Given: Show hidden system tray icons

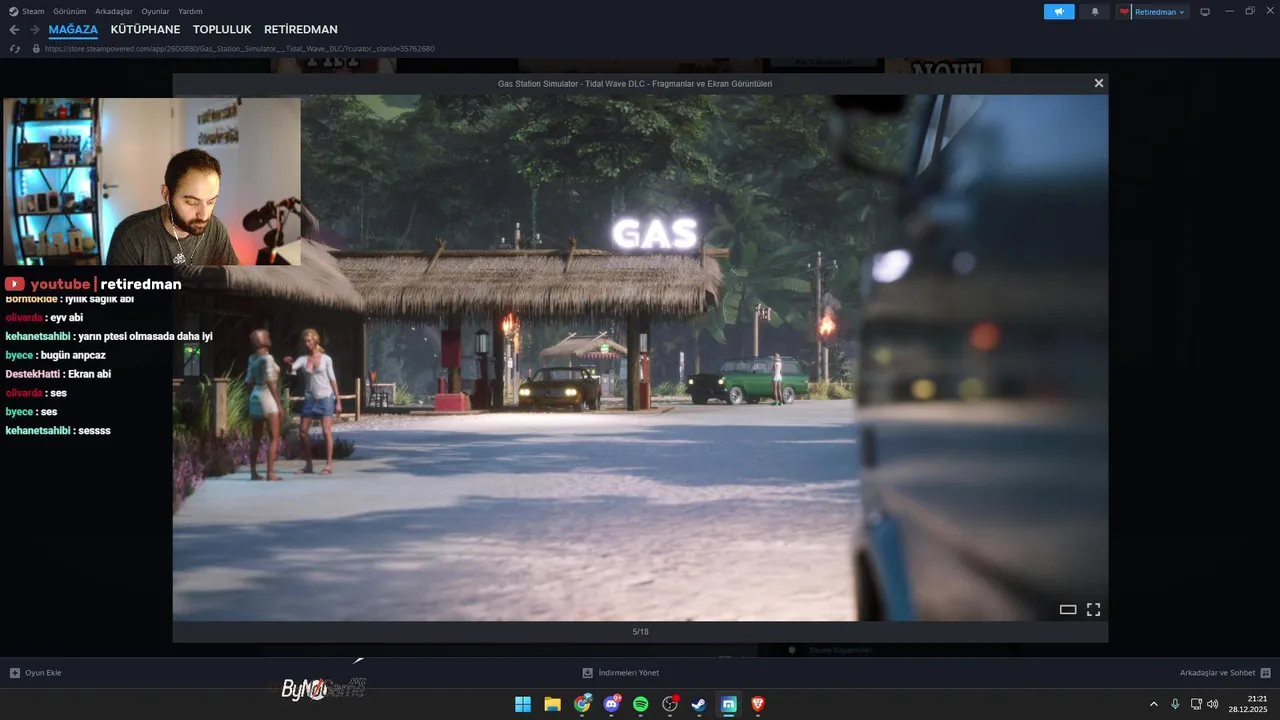Looking at the screenshot, I should (1154, 704).
